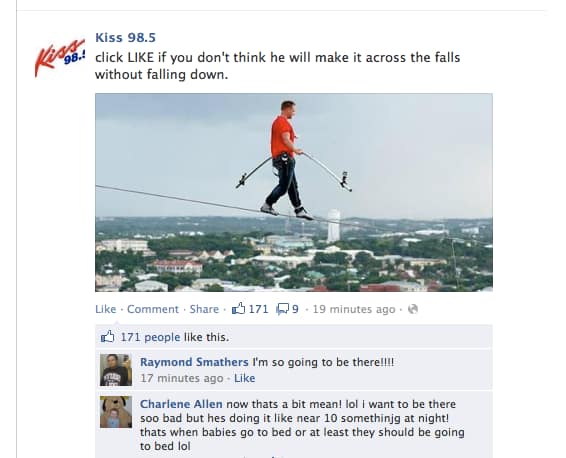Open the tightrope walker photo
This screenshot has height=458, width=566.
(x=294, y=192)
